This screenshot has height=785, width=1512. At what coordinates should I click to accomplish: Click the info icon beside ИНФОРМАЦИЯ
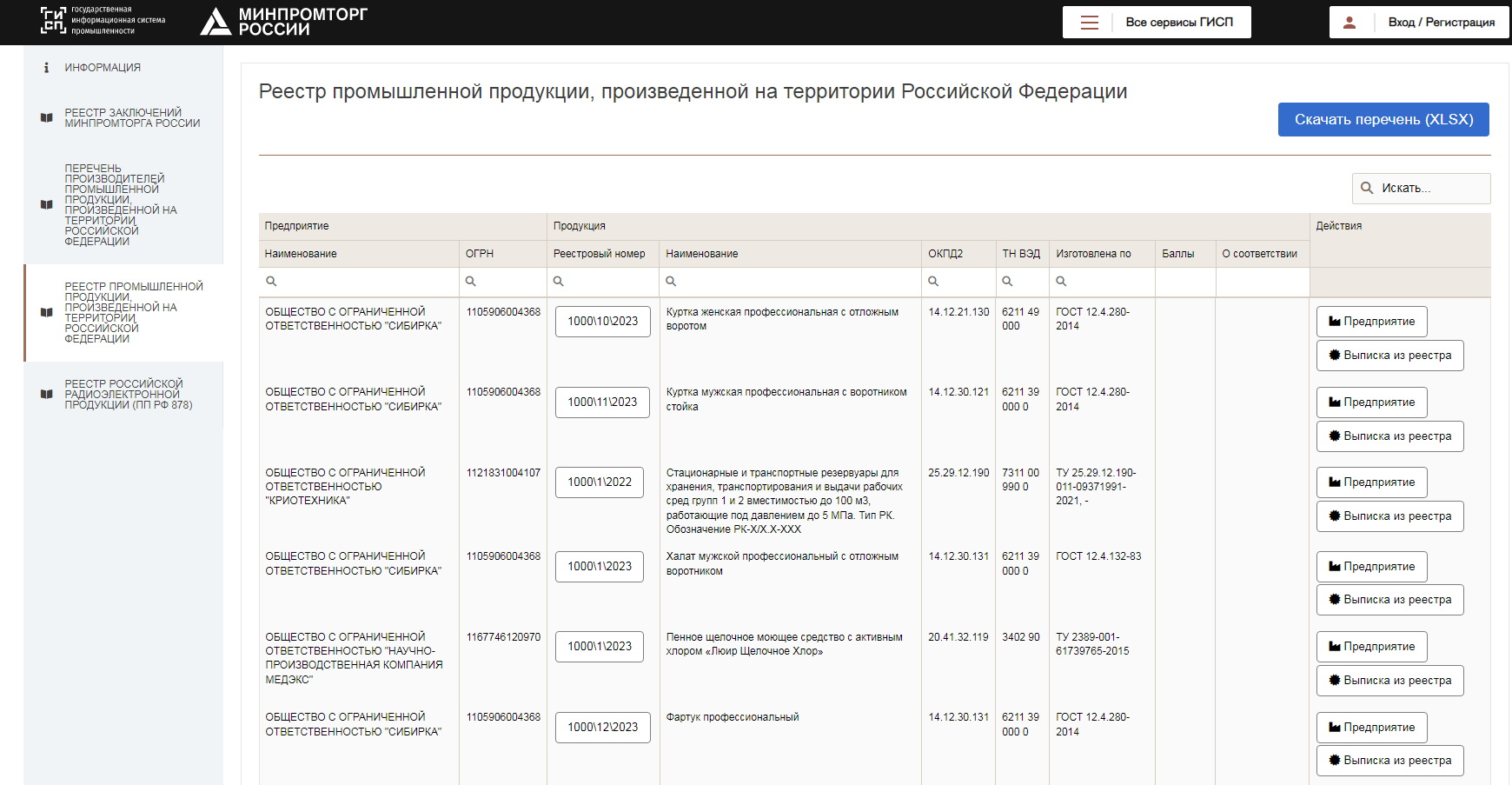tap(46, 67)
